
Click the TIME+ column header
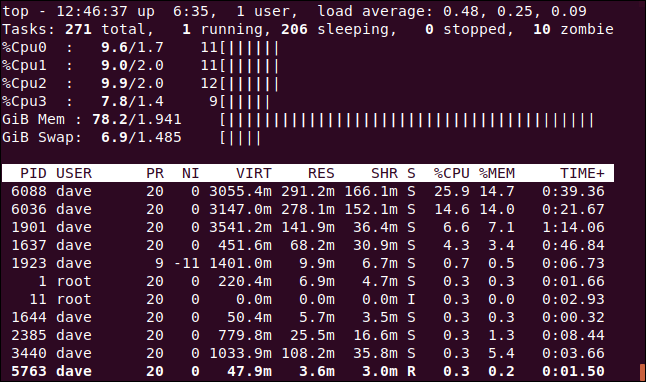pos(582,173)
